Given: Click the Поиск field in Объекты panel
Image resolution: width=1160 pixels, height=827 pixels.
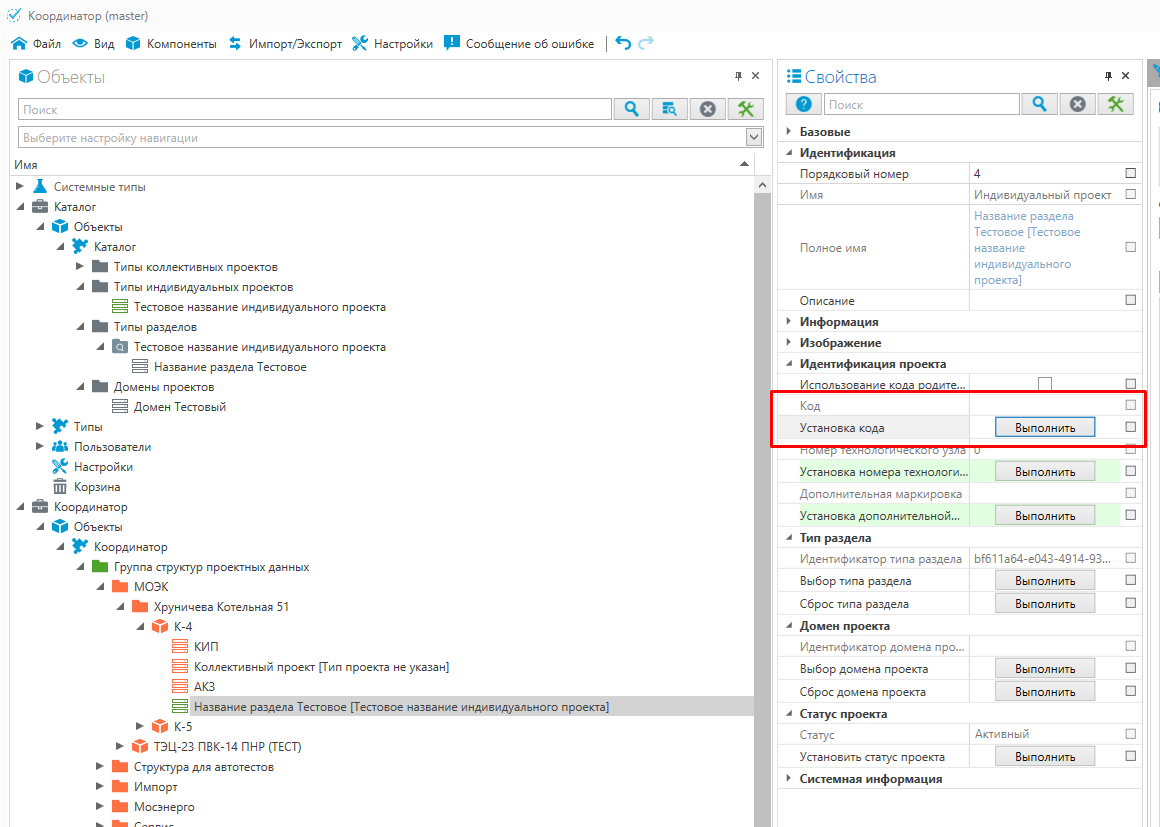Looking at the screenshot, I should [314, 110].
